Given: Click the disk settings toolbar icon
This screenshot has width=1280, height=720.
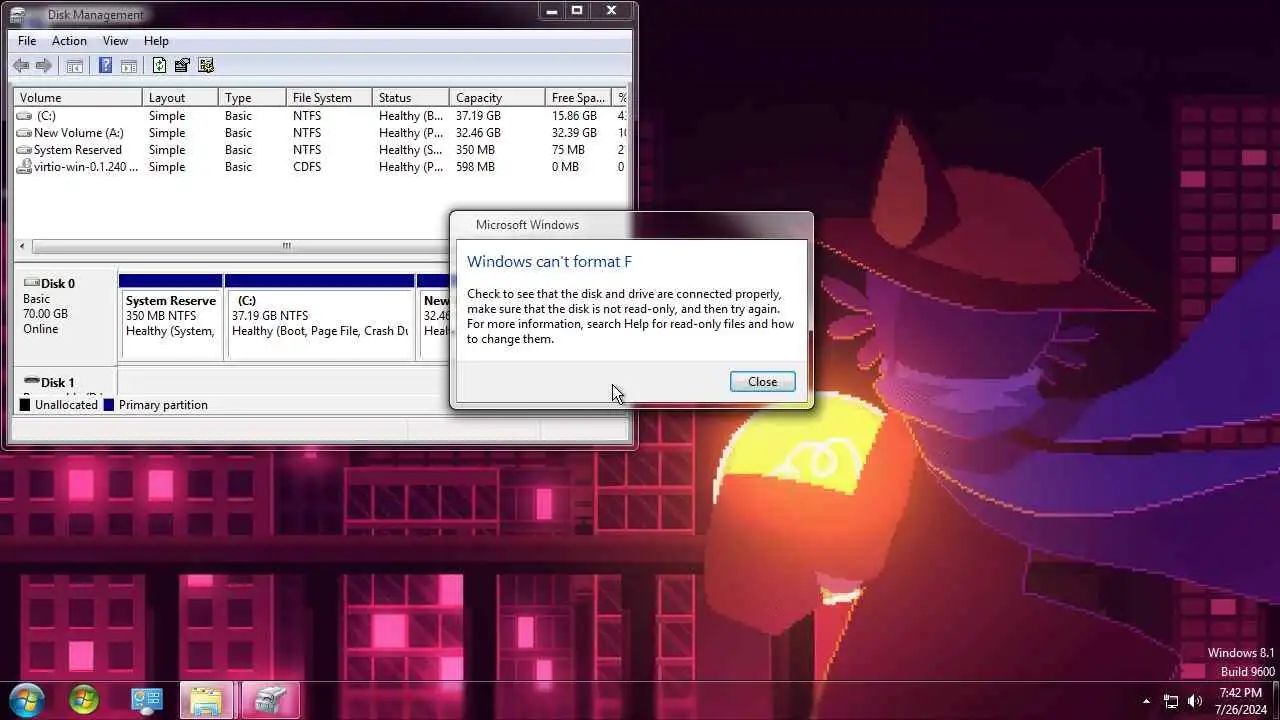Looking at the screenshot, I should 206,66.
